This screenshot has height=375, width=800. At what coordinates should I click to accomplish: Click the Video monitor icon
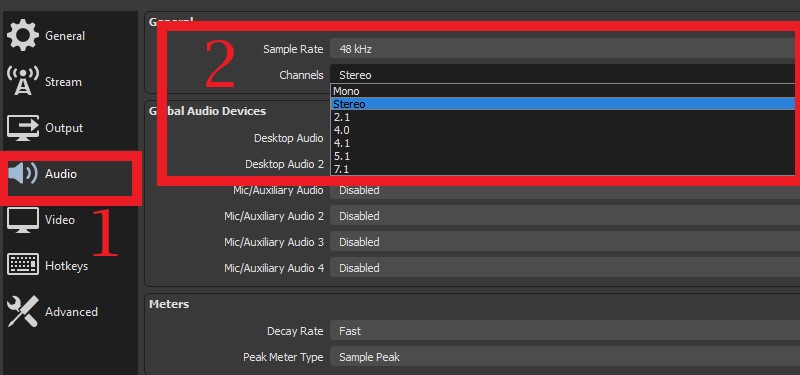point(22,220)
